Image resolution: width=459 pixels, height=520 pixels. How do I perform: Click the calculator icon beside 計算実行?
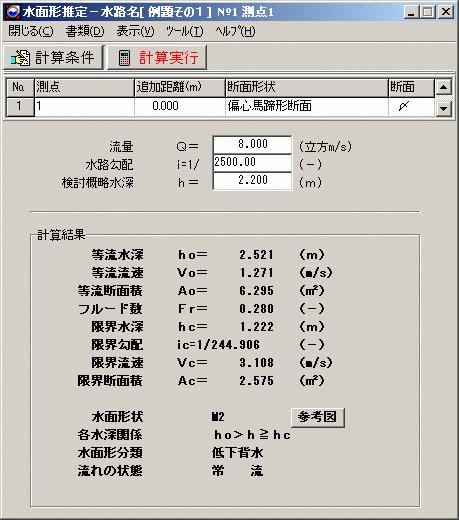[x=124, y=58]
